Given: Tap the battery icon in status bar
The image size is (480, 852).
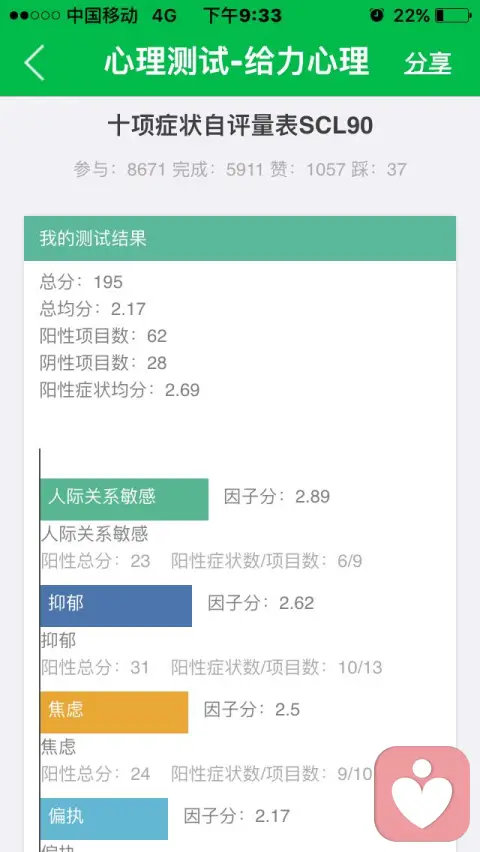Looking at the screenshot, I should coord(452,16).
